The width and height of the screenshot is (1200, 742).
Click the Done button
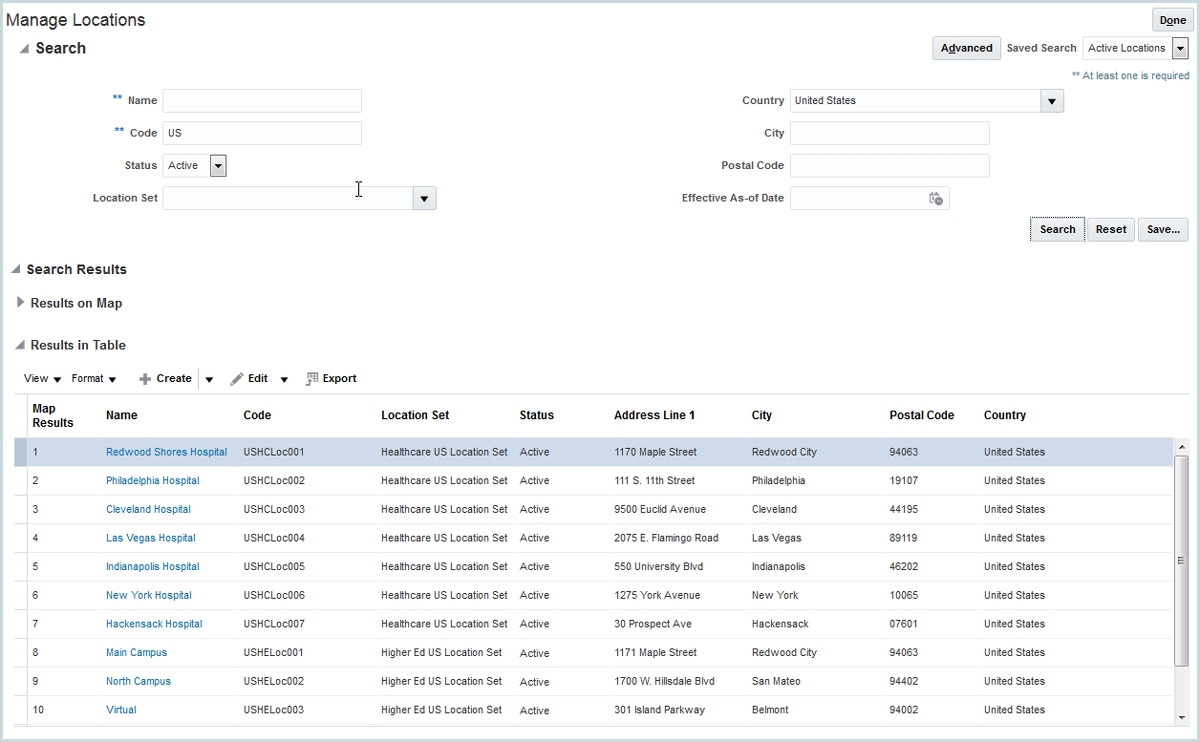coord(1171,19)
